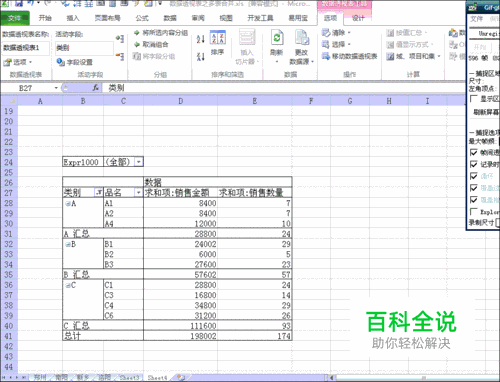Open the Expr1000 (全部) filter dropdown
The height and width of the screenshot is (382, 500).
click(139, 162)
